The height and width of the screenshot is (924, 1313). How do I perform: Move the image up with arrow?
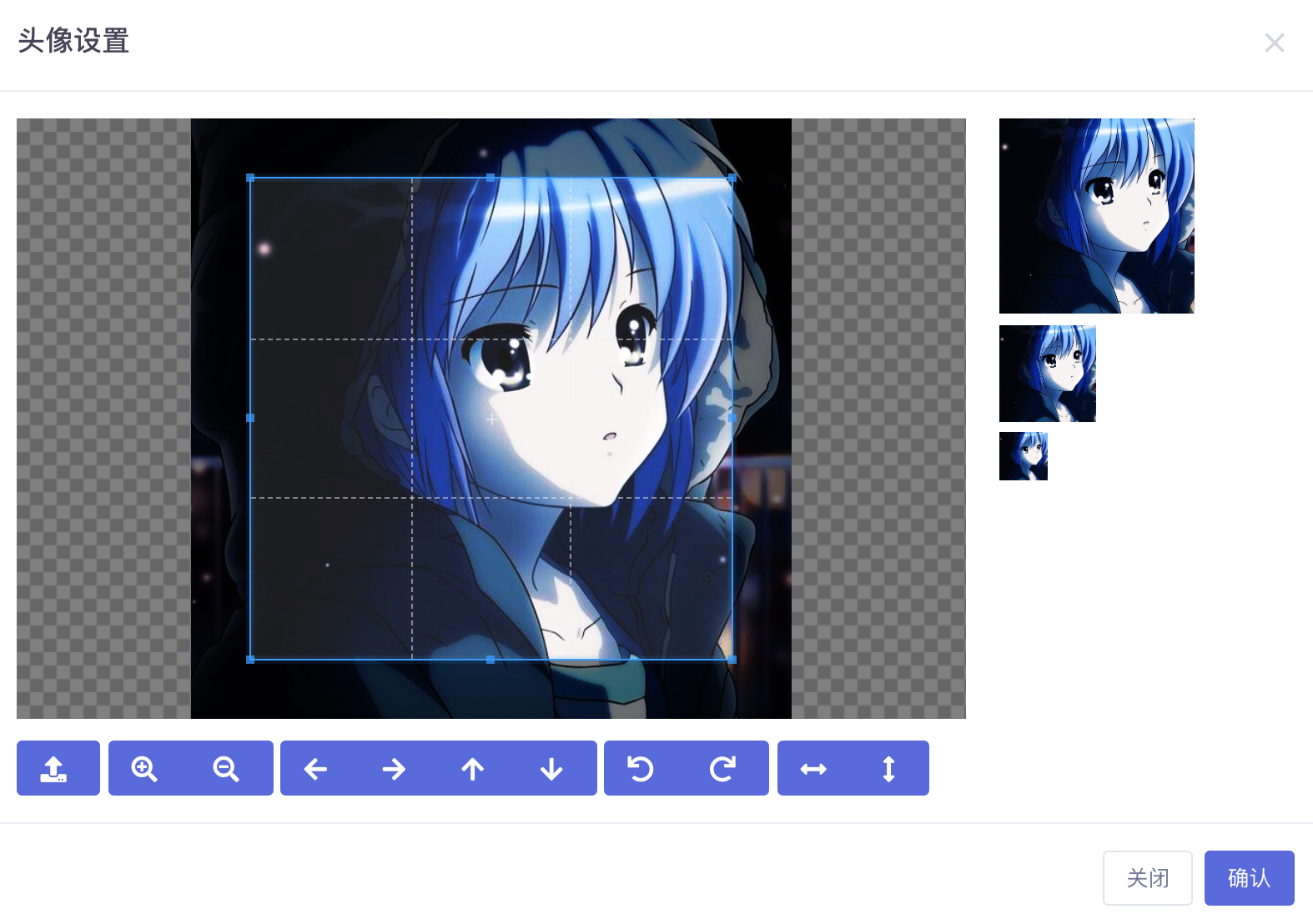[473, 768]
